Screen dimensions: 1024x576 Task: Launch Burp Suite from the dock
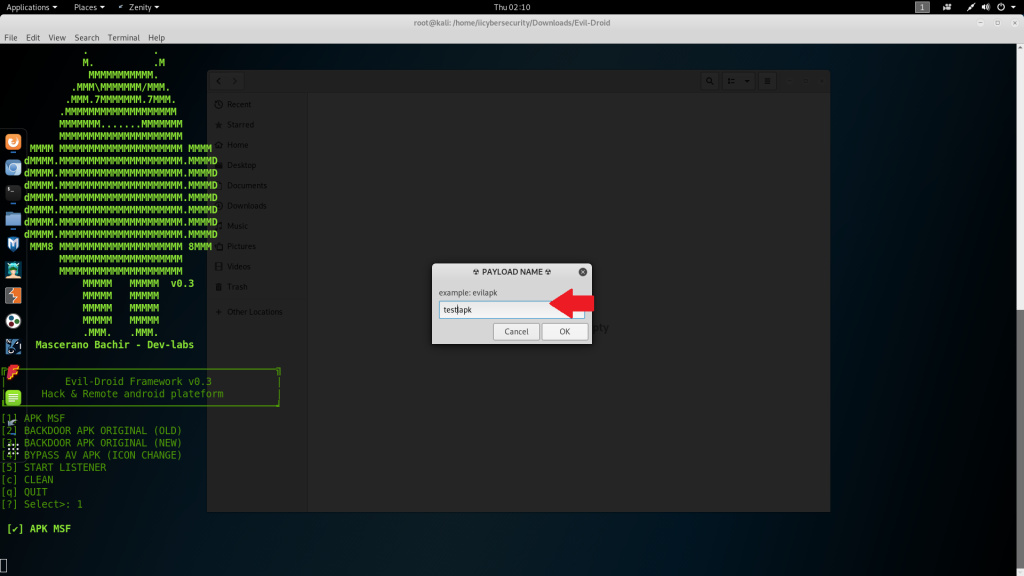13,295
